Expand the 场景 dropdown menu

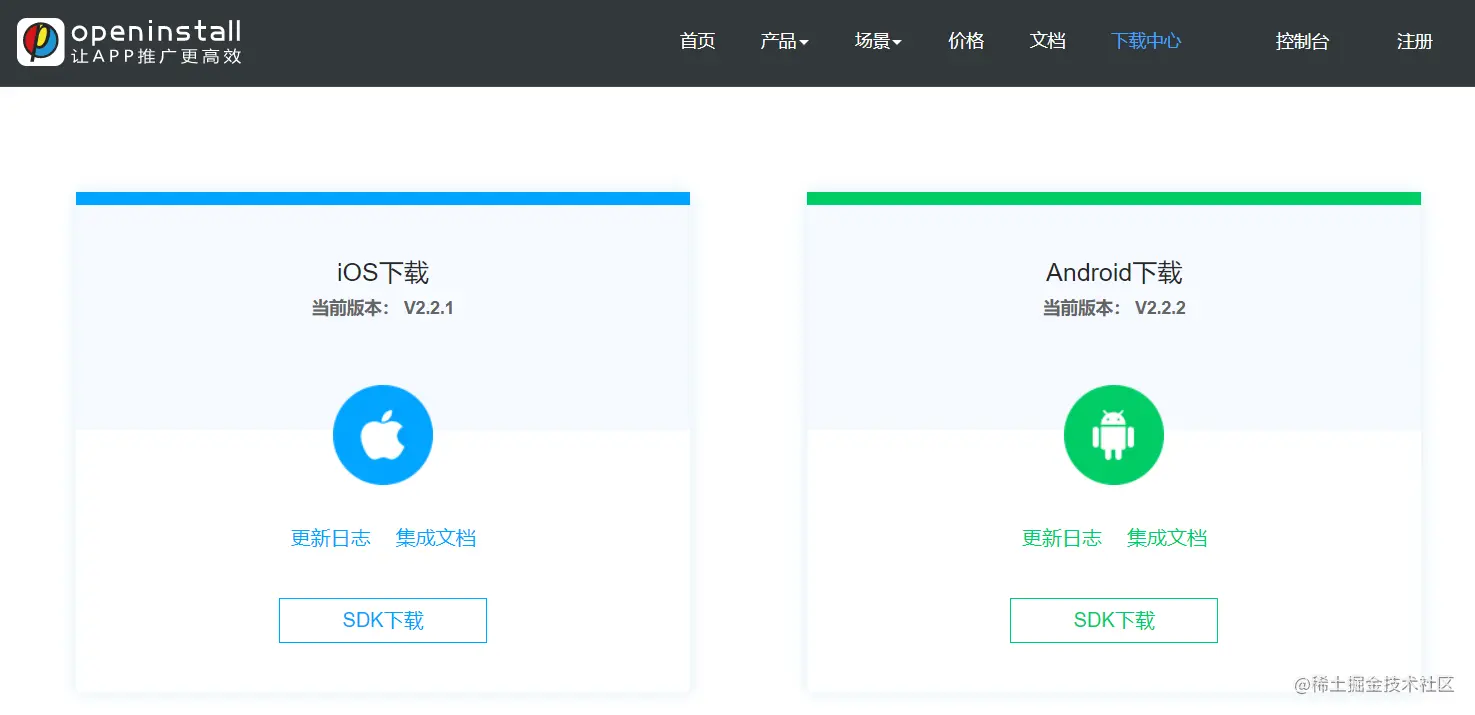[878, 41]
